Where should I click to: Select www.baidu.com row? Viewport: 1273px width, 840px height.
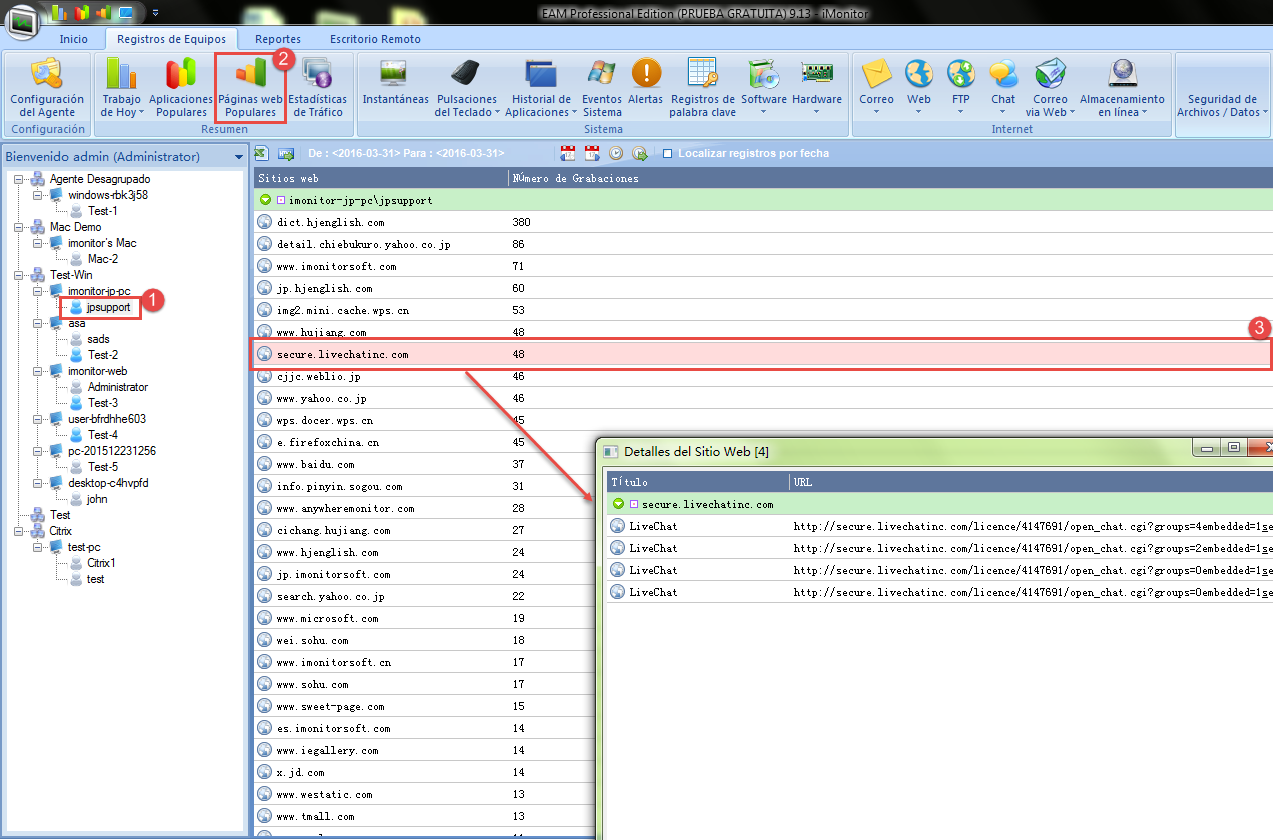pos(425,464)
